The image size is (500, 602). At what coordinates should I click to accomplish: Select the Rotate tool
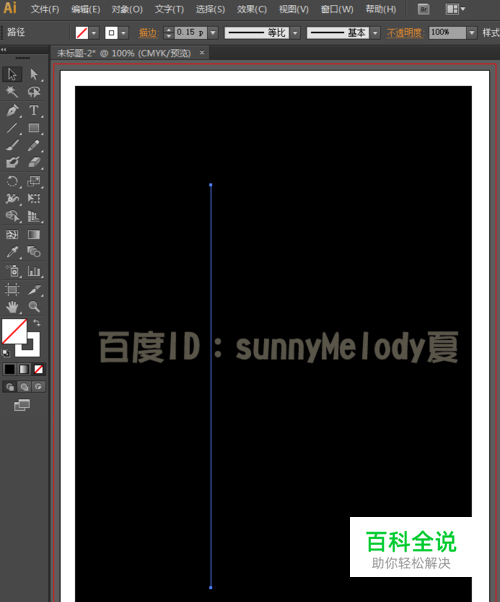(12, 181)
